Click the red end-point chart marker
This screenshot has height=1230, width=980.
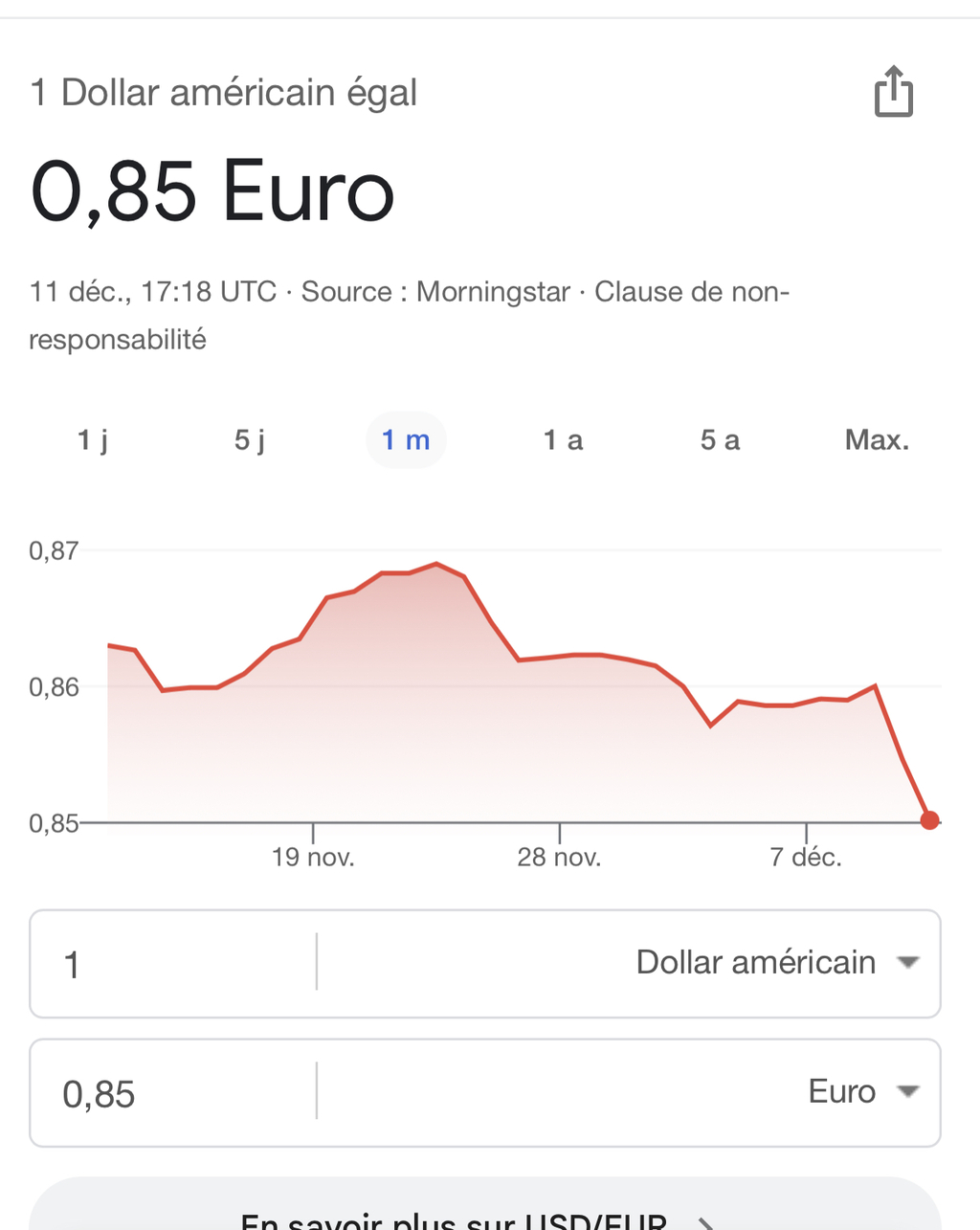click(929, 820)
